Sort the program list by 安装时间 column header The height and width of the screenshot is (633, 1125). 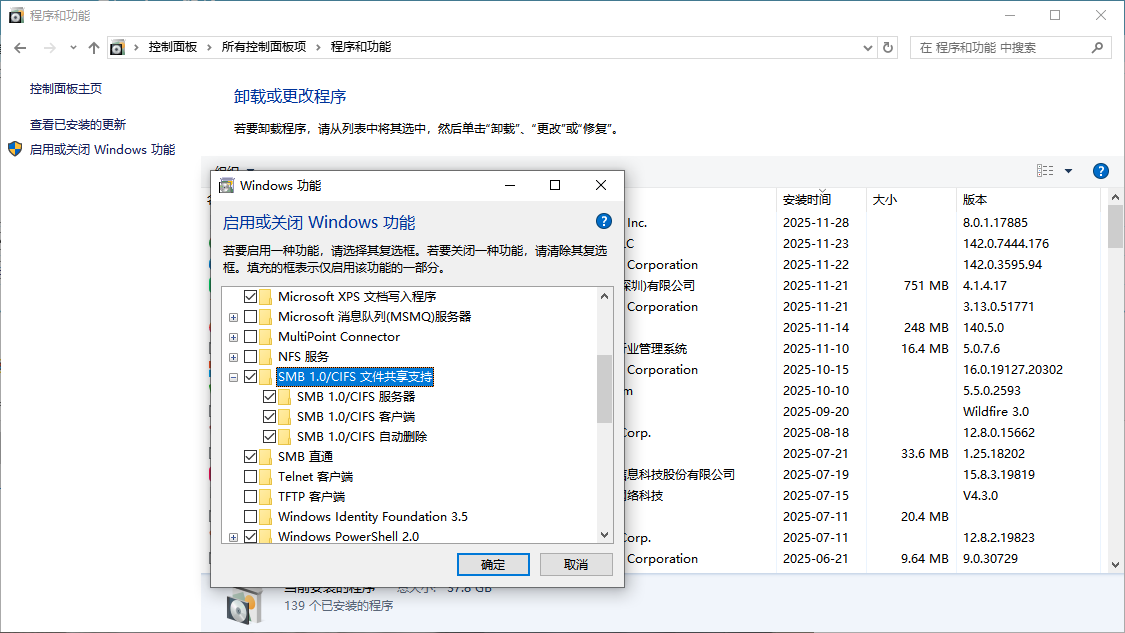pyautogui.click(x=806, y=200)
